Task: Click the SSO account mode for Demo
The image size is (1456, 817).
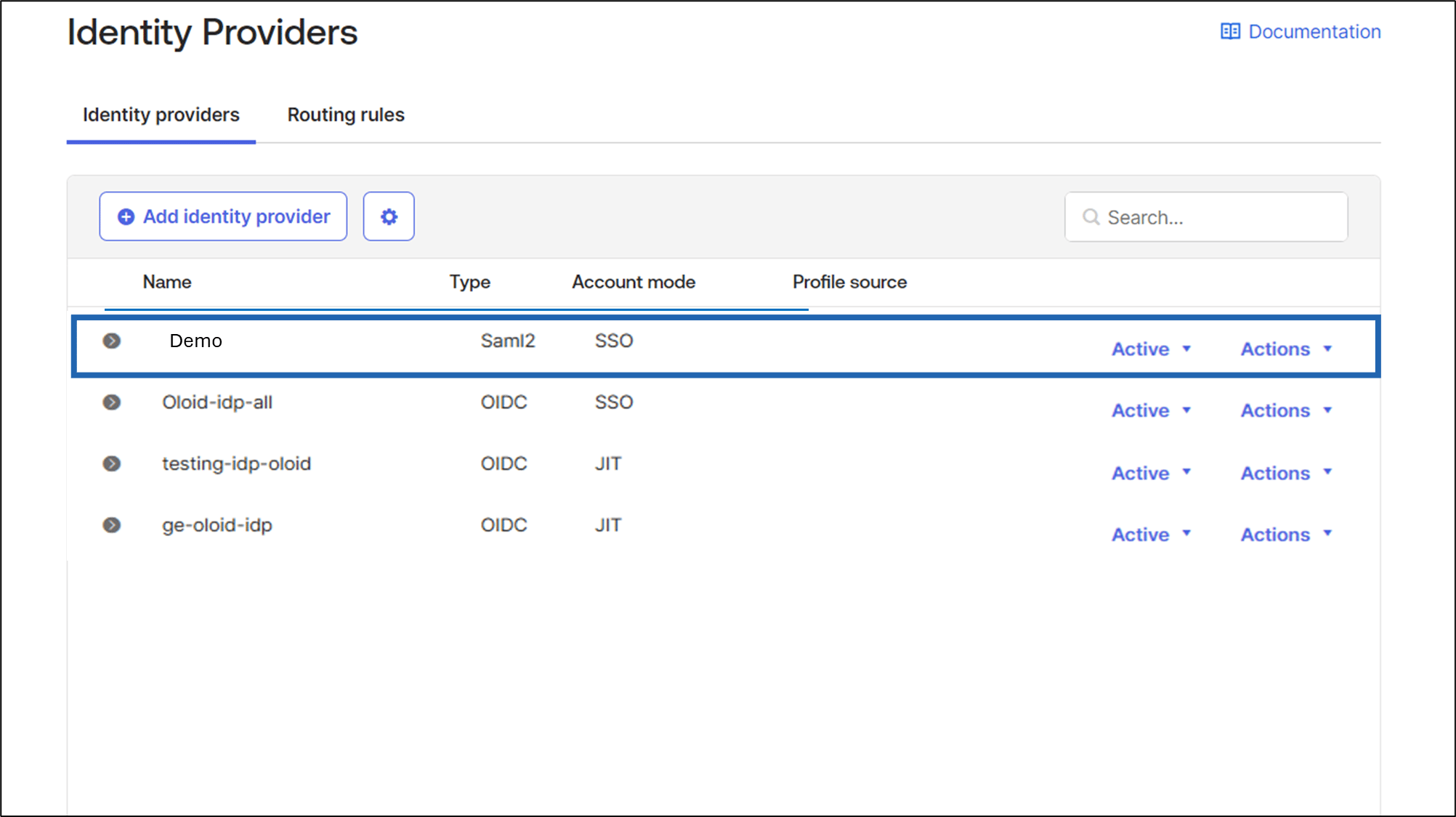Action: click(614, 341)
